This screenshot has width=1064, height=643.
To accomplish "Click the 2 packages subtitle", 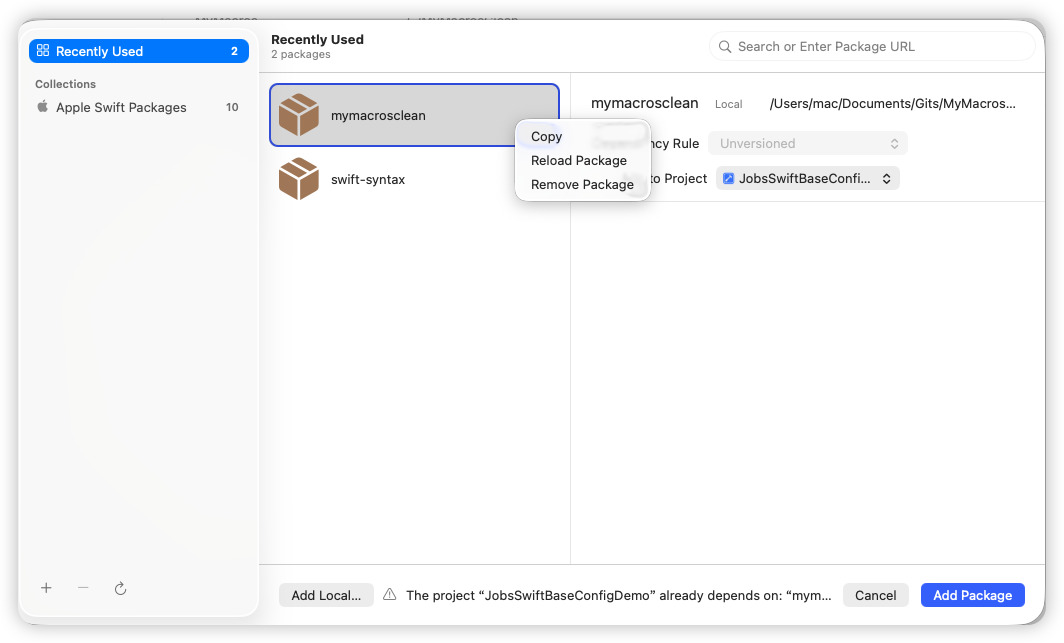I will (x=301, y=54).
